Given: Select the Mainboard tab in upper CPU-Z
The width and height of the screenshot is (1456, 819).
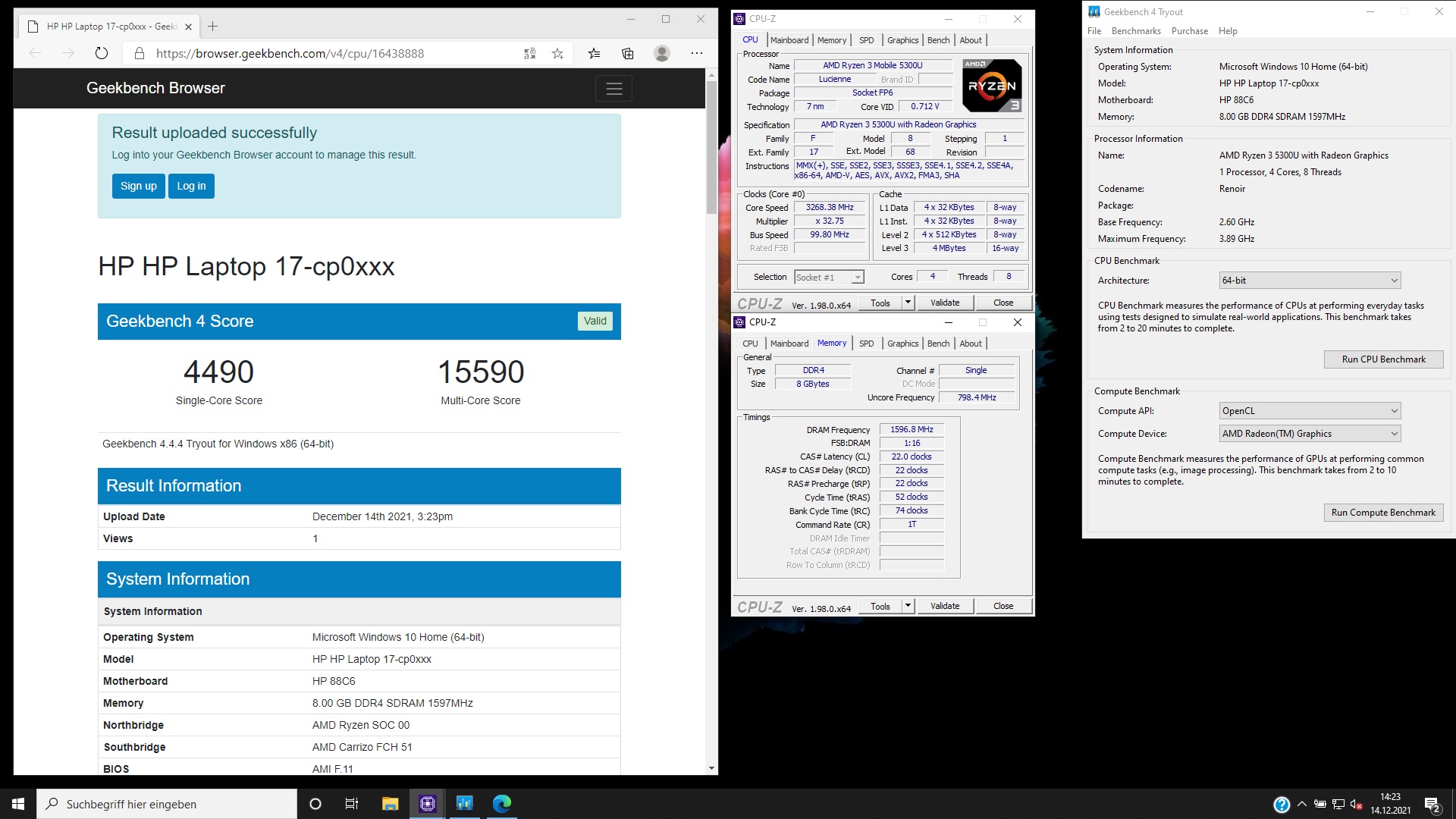Looking at the screenshot, I should tap(789, 40).
